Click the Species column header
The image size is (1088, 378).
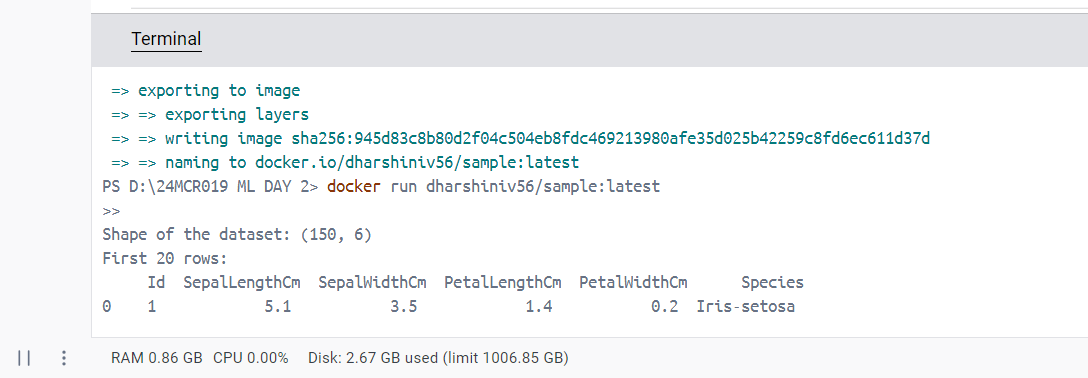(x=772, y=283)
